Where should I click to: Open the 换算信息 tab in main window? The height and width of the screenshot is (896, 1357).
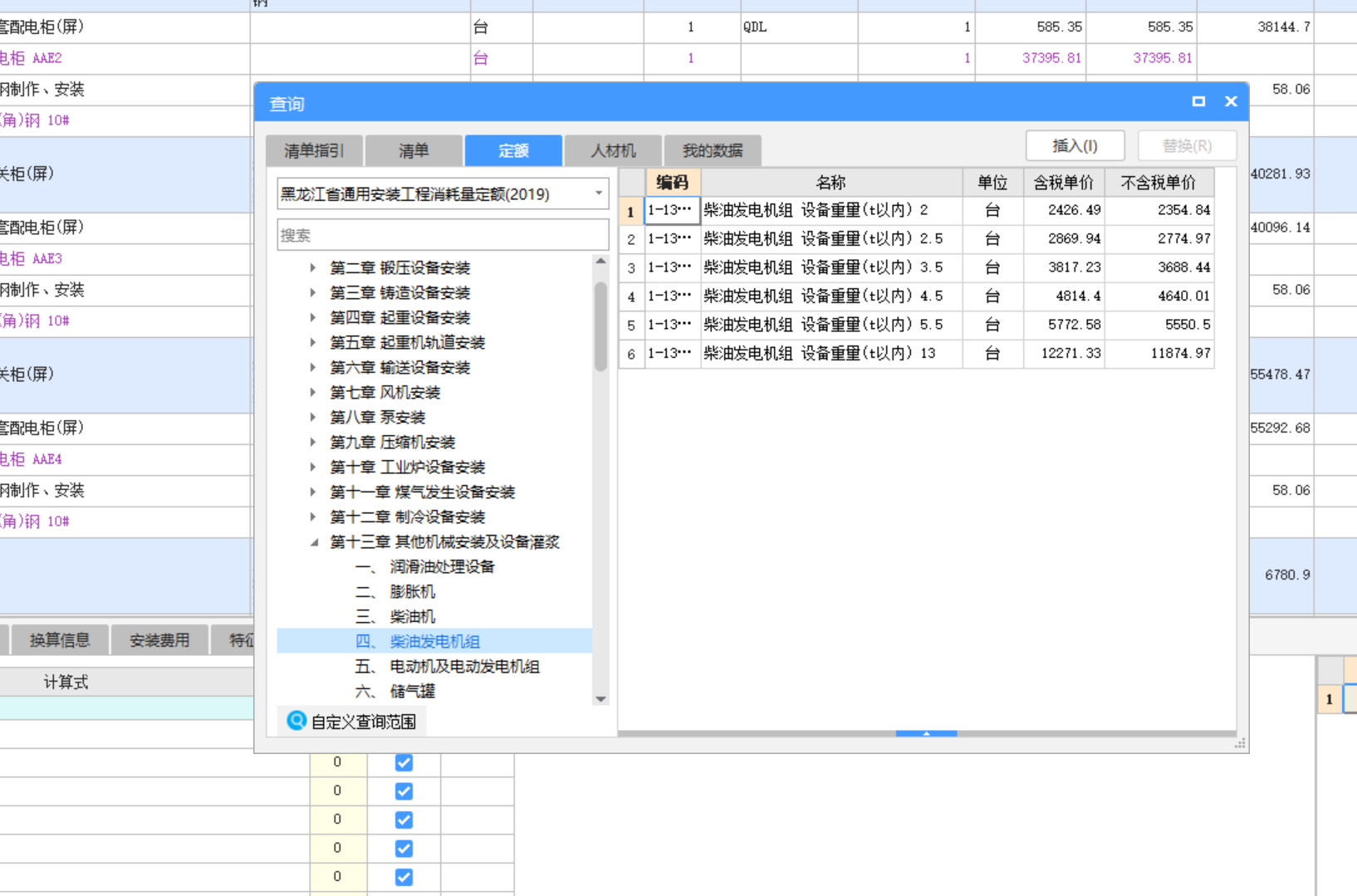60,640
